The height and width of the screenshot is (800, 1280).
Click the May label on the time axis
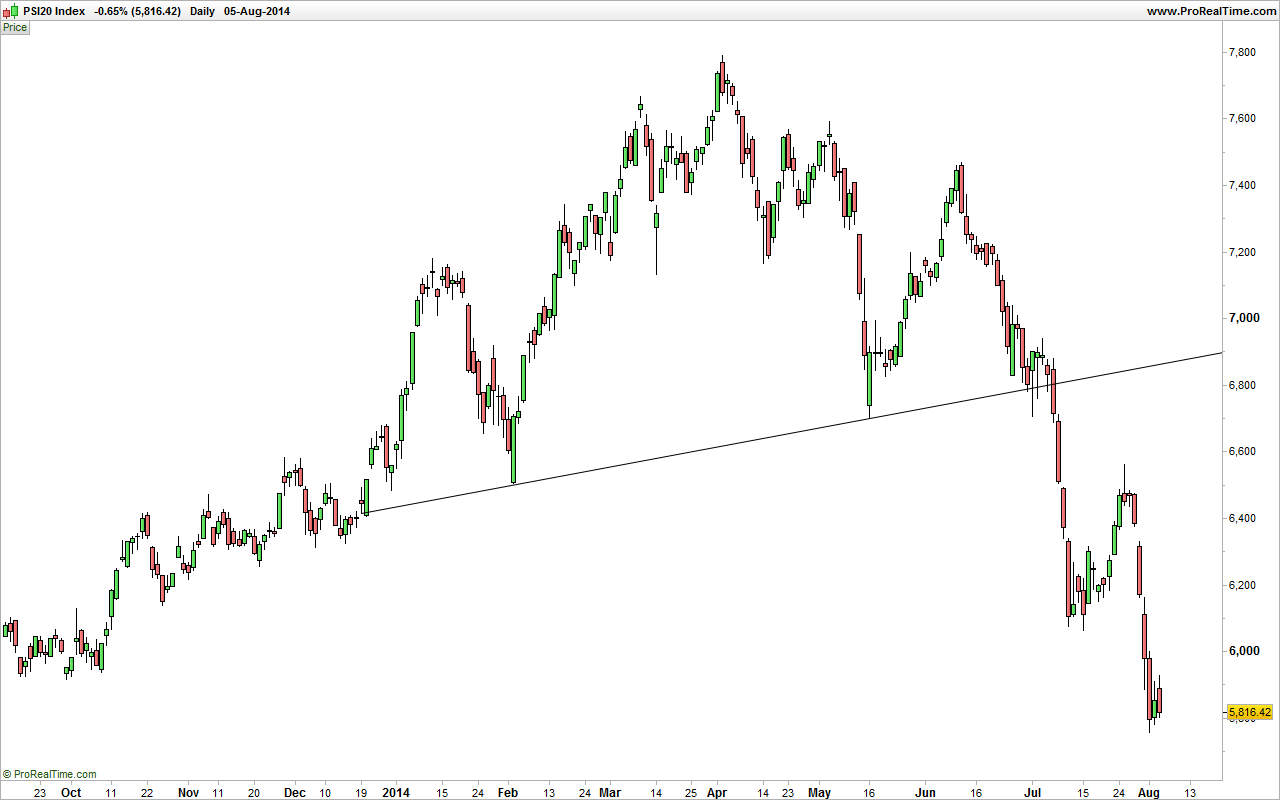pos(819,792)
